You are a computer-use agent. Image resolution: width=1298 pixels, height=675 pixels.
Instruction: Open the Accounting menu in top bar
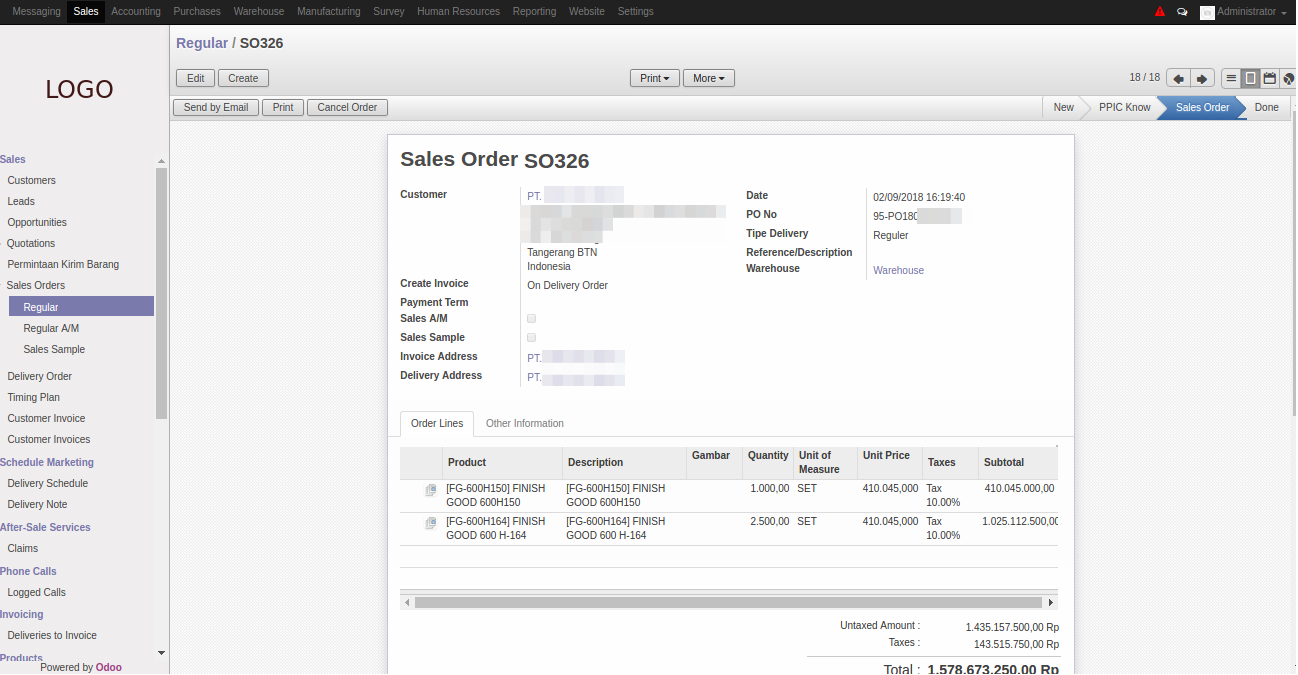tap(136, 12)
